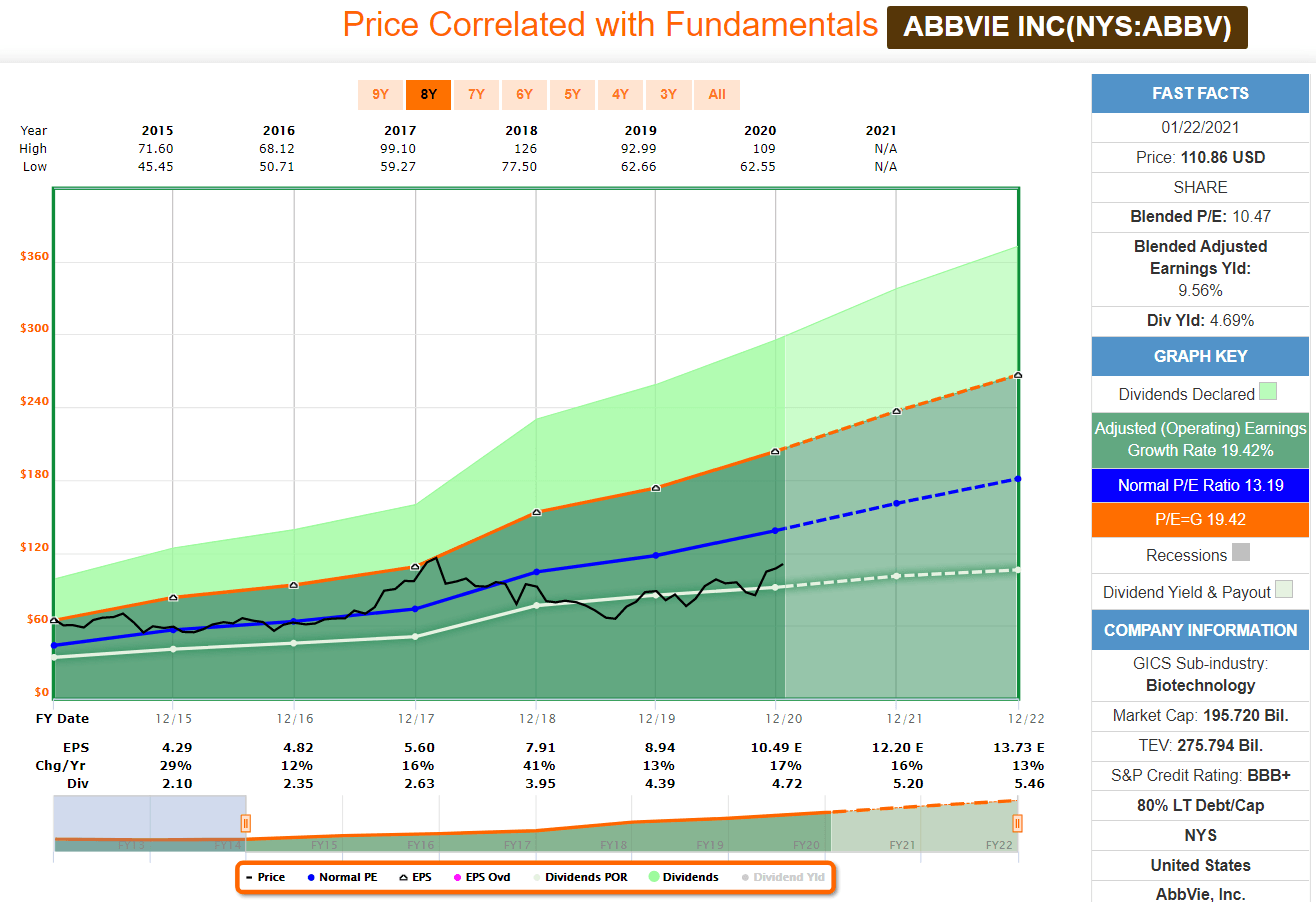Click the FAST FACTS header
Viewport: 1316px width, 902px height.
click(1200, 93)
